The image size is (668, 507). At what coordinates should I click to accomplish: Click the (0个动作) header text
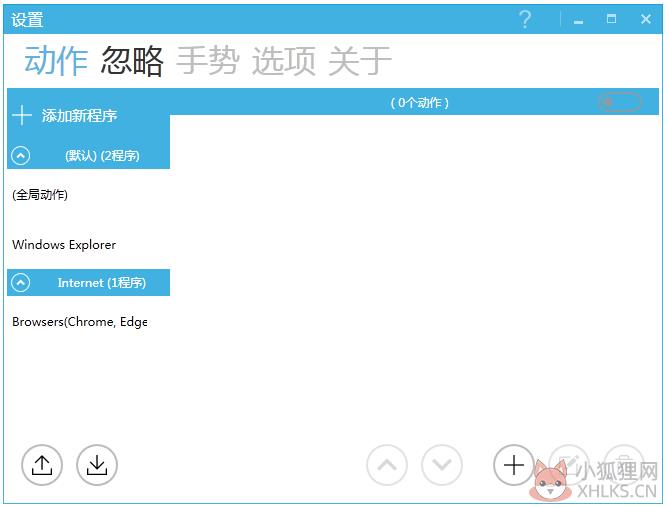tap(420, 103)
